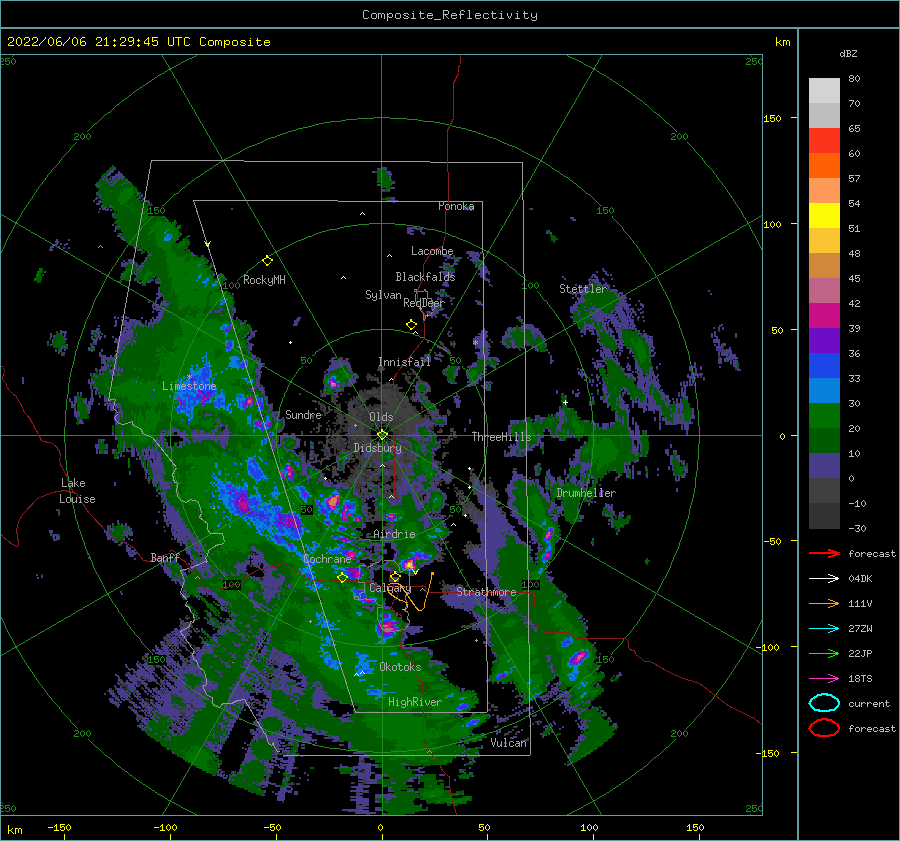Click the Didsbury map label
The width and height of the screenshot is (900, 841).
click(x=378, y=448)
